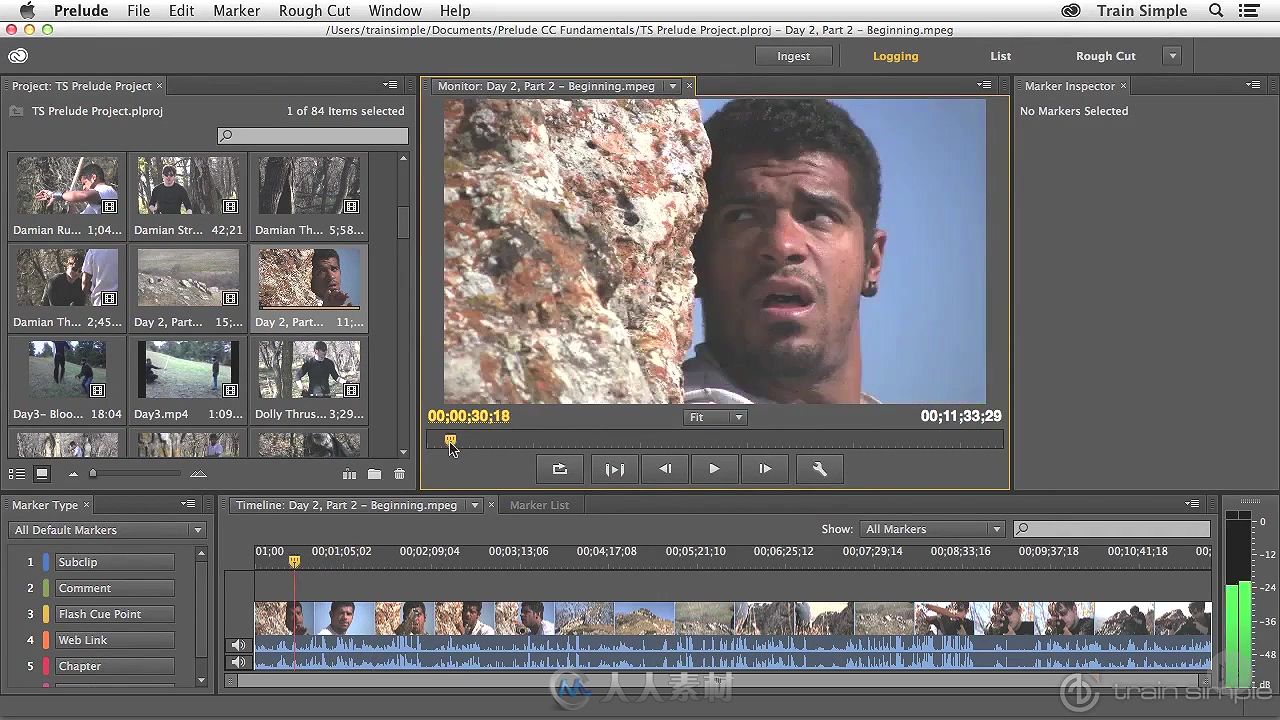This screenshot has width=1280, height=720.
Task: Switch to Logging workspace
Action: pos(895,56)
